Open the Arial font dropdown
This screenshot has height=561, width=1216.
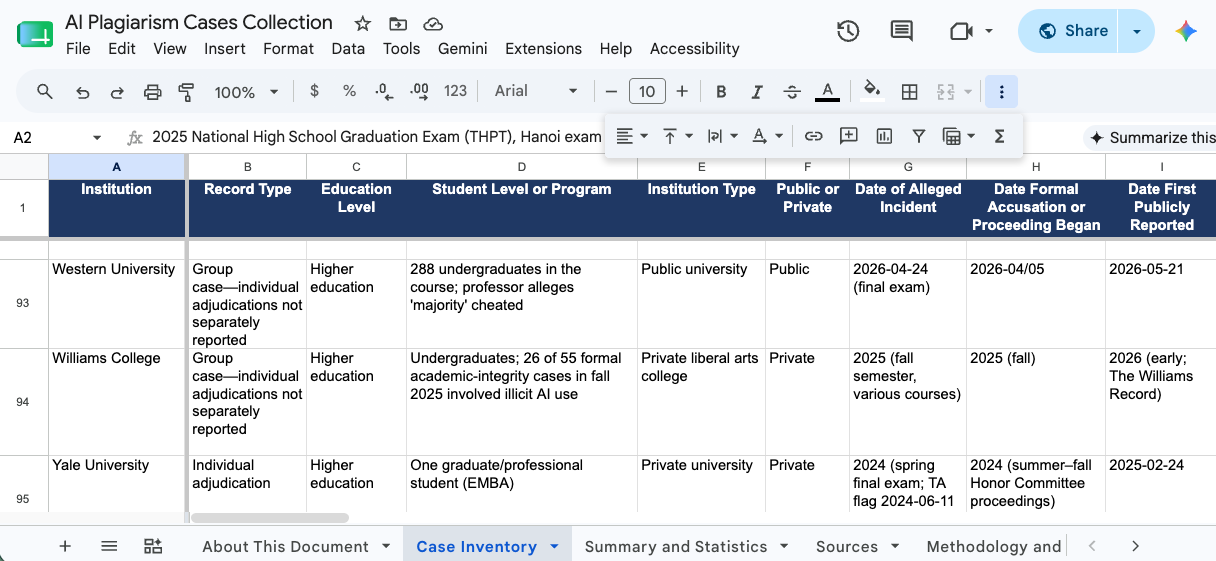pos(536,91)
